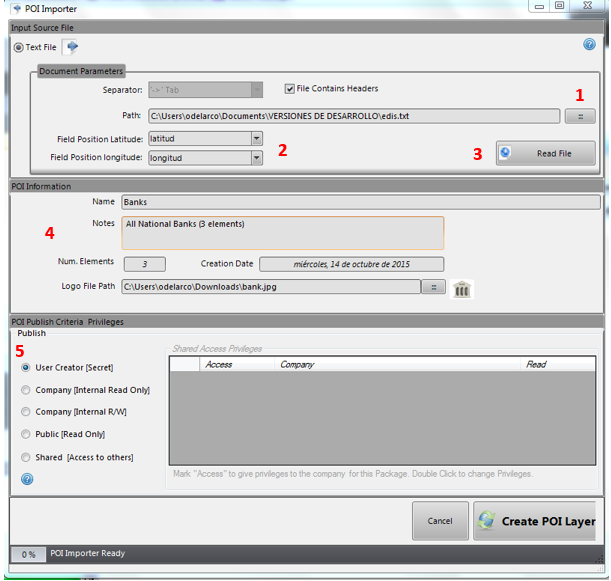The height and width of the screenshot is (581, 611).
Task: Click the POI Importer title bar icon
Action: [16, 9]
